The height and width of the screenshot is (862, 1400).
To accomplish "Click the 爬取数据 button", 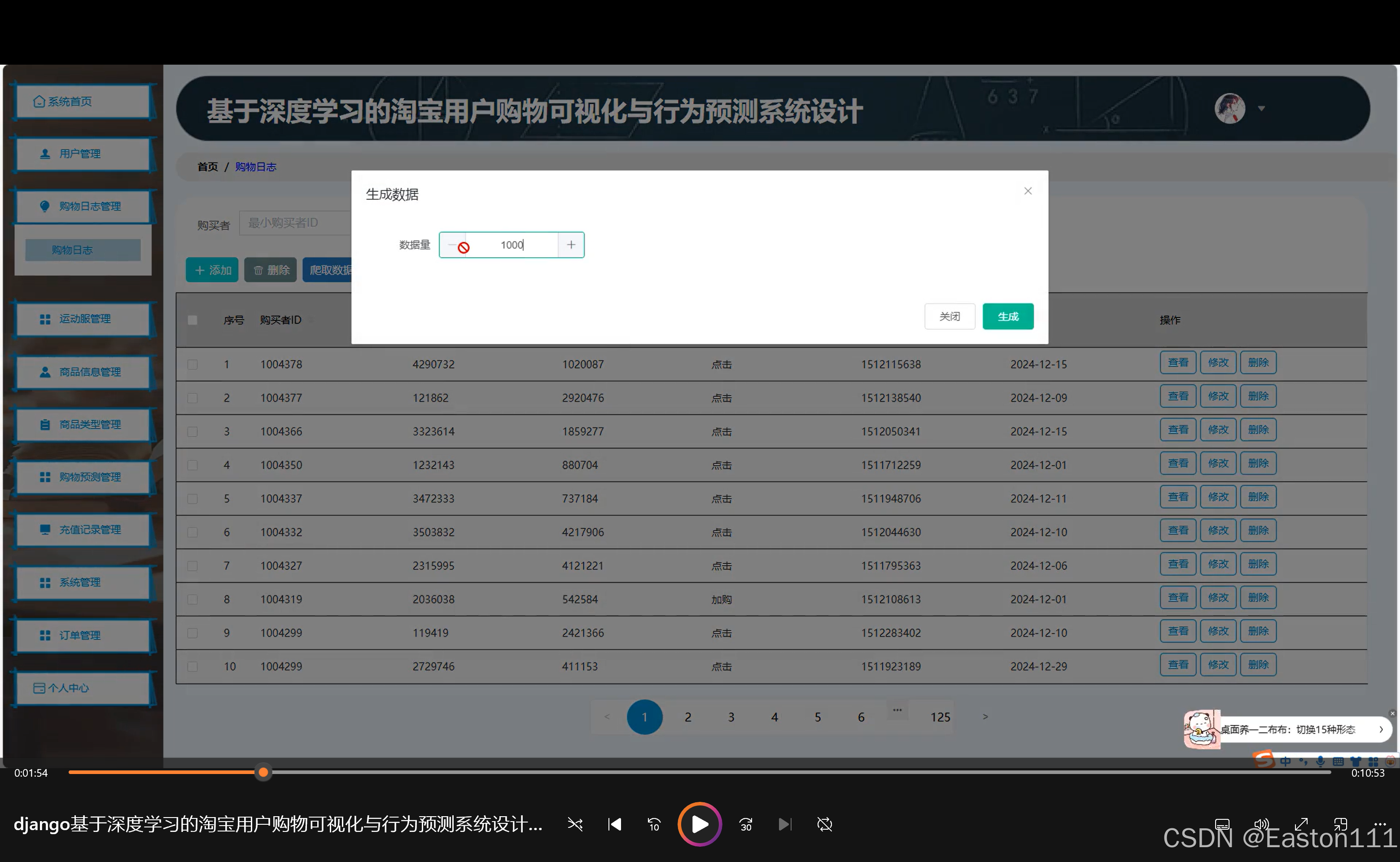I will pos(328,270).
